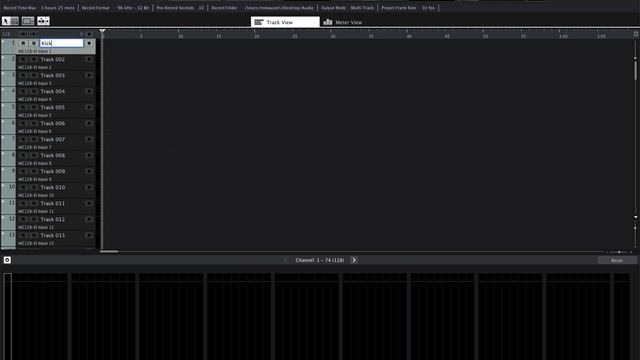
Task: Click the second square button before Track 002
Action: coord(34,60)
